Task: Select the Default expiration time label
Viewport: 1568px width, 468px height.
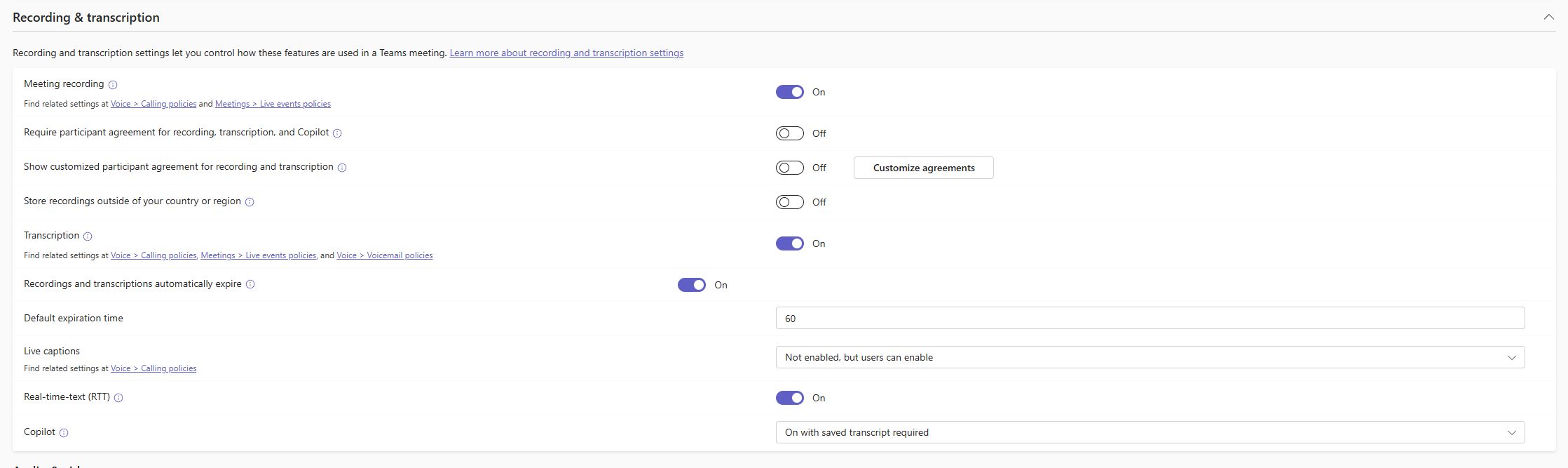Action: [74, 318]
